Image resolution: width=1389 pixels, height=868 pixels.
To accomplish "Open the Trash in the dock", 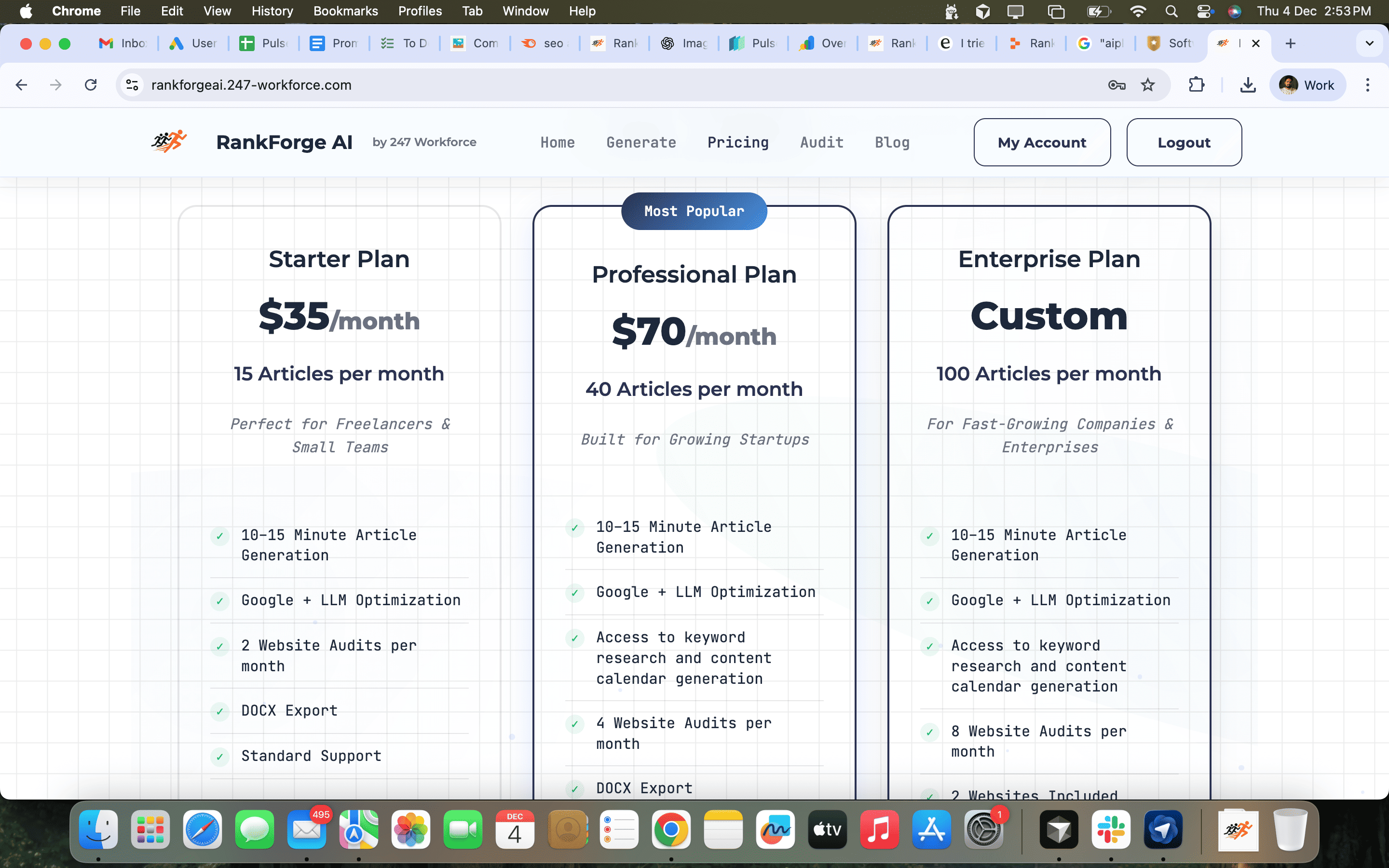I will coord(1290,829).
